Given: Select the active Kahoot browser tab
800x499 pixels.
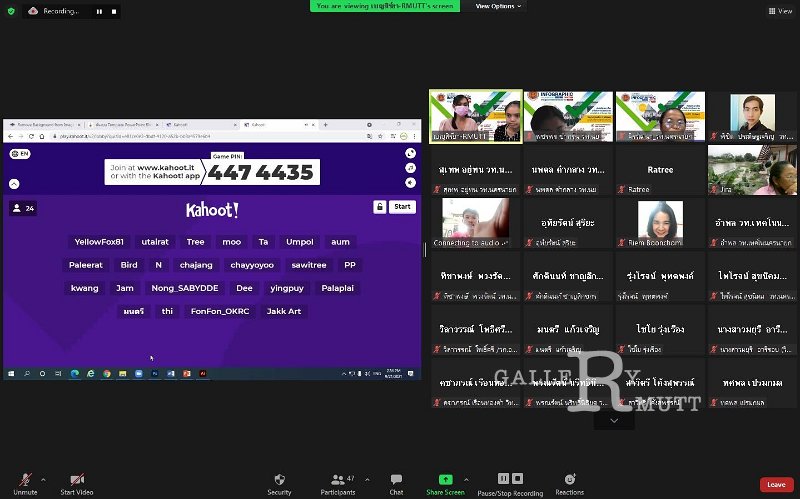Looking at the screenshot, I should (278, 124).
